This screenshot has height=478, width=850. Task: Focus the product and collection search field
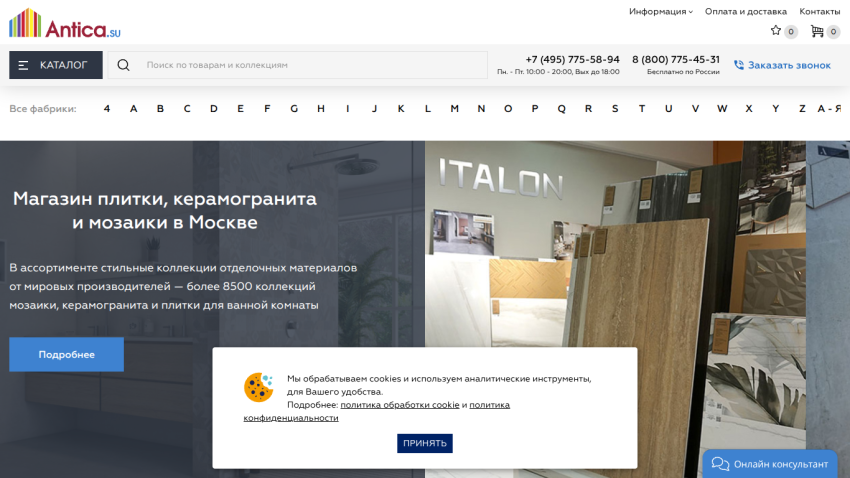pos(298,65)
